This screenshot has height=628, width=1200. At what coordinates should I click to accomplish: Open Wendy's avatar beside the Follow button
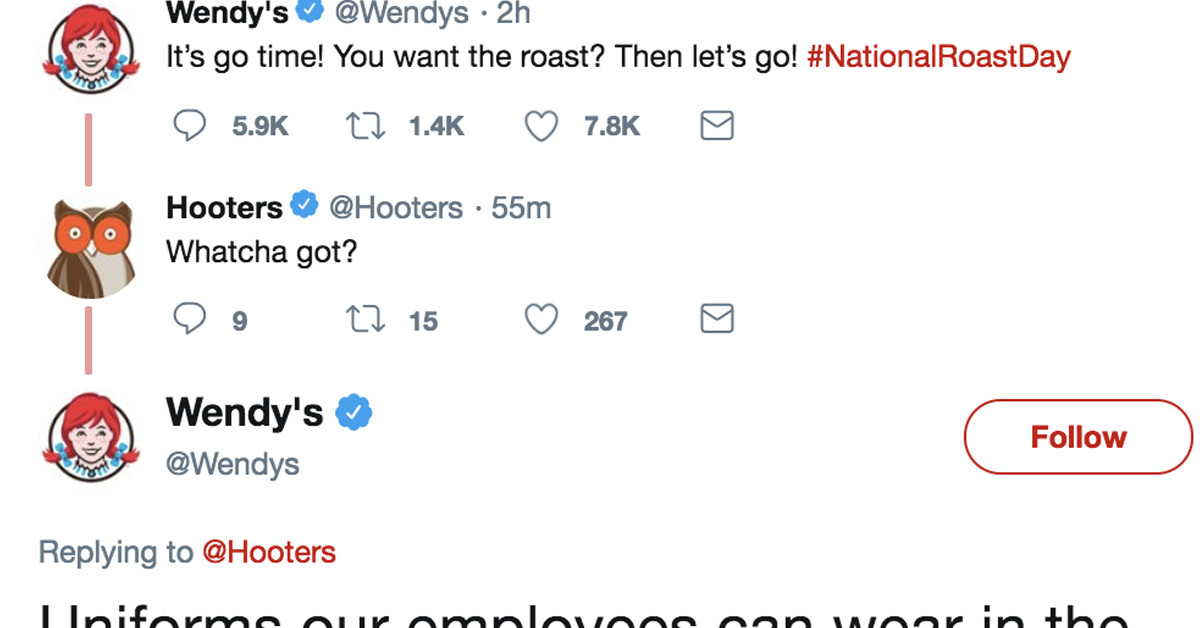90,438
